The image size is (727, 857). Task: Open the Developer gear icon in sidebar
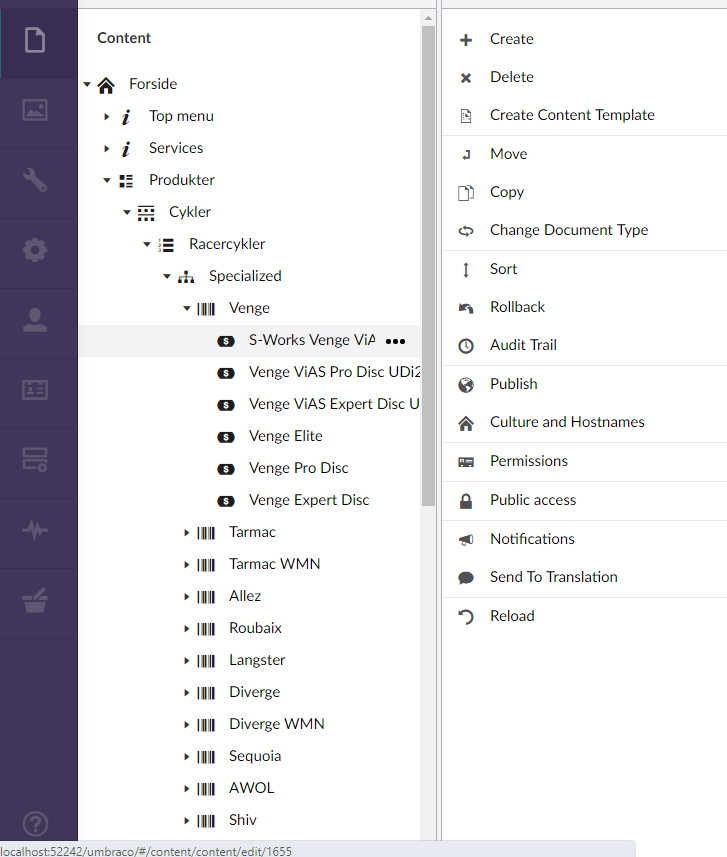(36, 250)
